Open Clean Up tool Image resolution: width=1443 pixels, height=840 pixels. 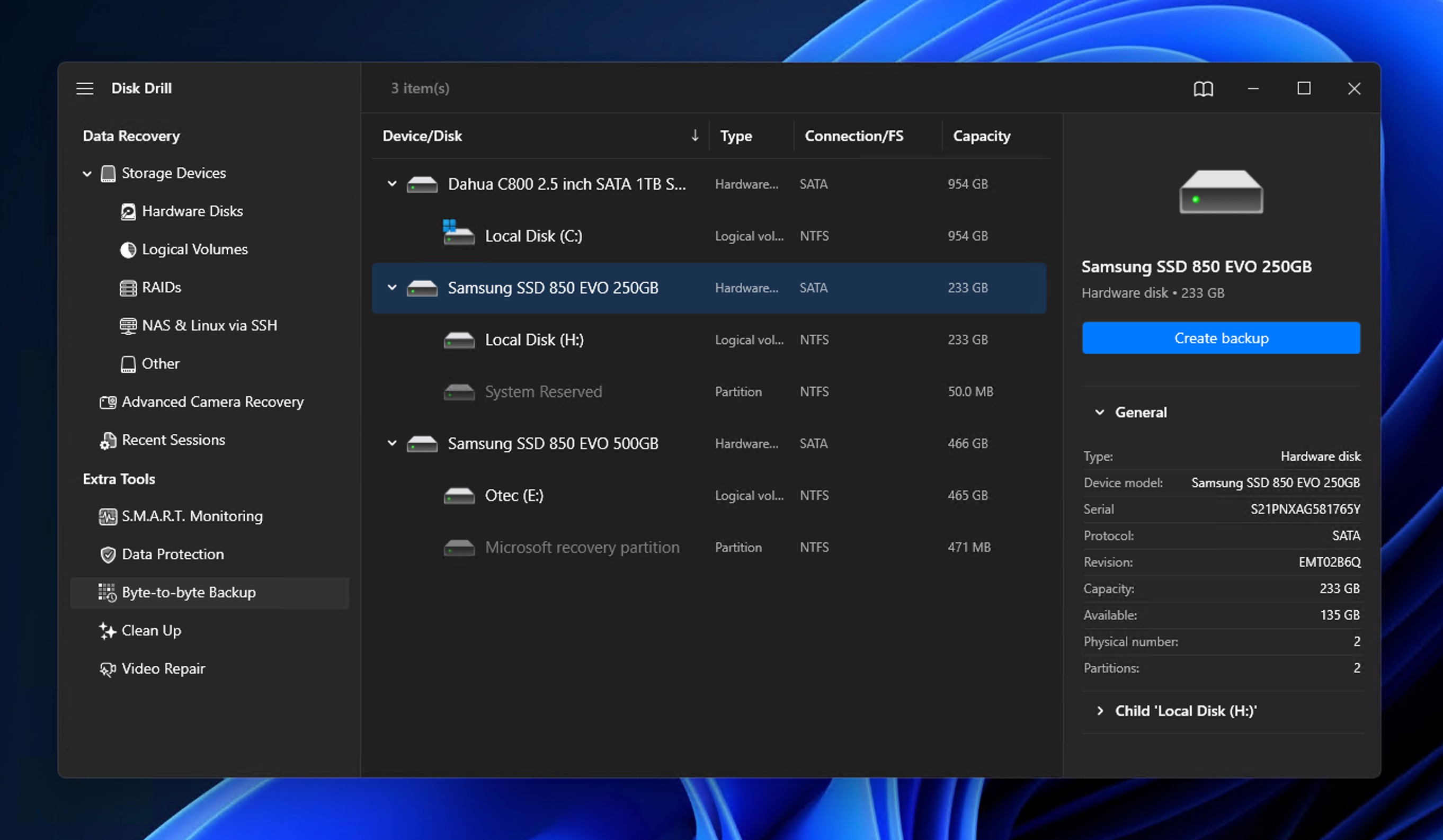[152, 630]
